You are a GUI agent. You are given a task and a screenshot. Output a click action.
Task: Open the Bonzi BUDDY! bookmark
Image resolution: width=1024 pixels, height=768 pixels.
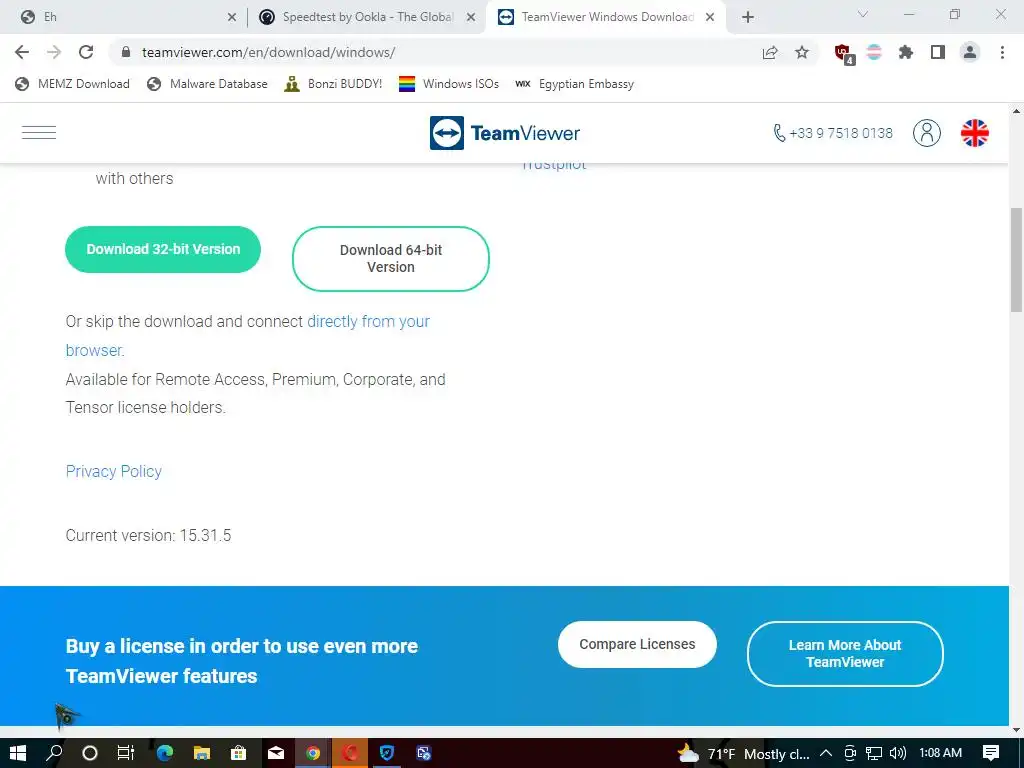[333, 84]
